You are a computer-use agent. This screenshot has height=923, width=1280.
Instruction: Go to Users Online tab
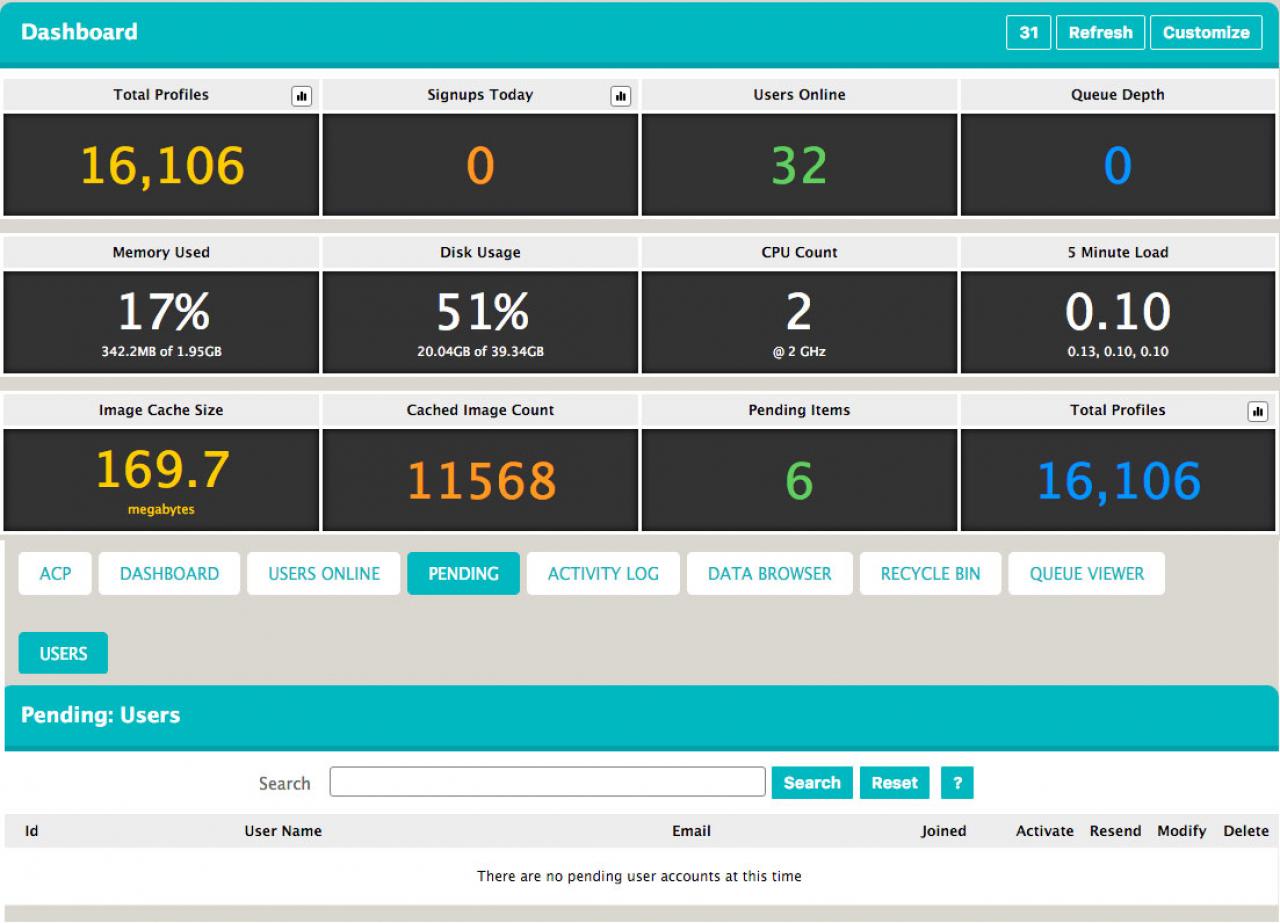pyautogui.click(x=324, y=574)
